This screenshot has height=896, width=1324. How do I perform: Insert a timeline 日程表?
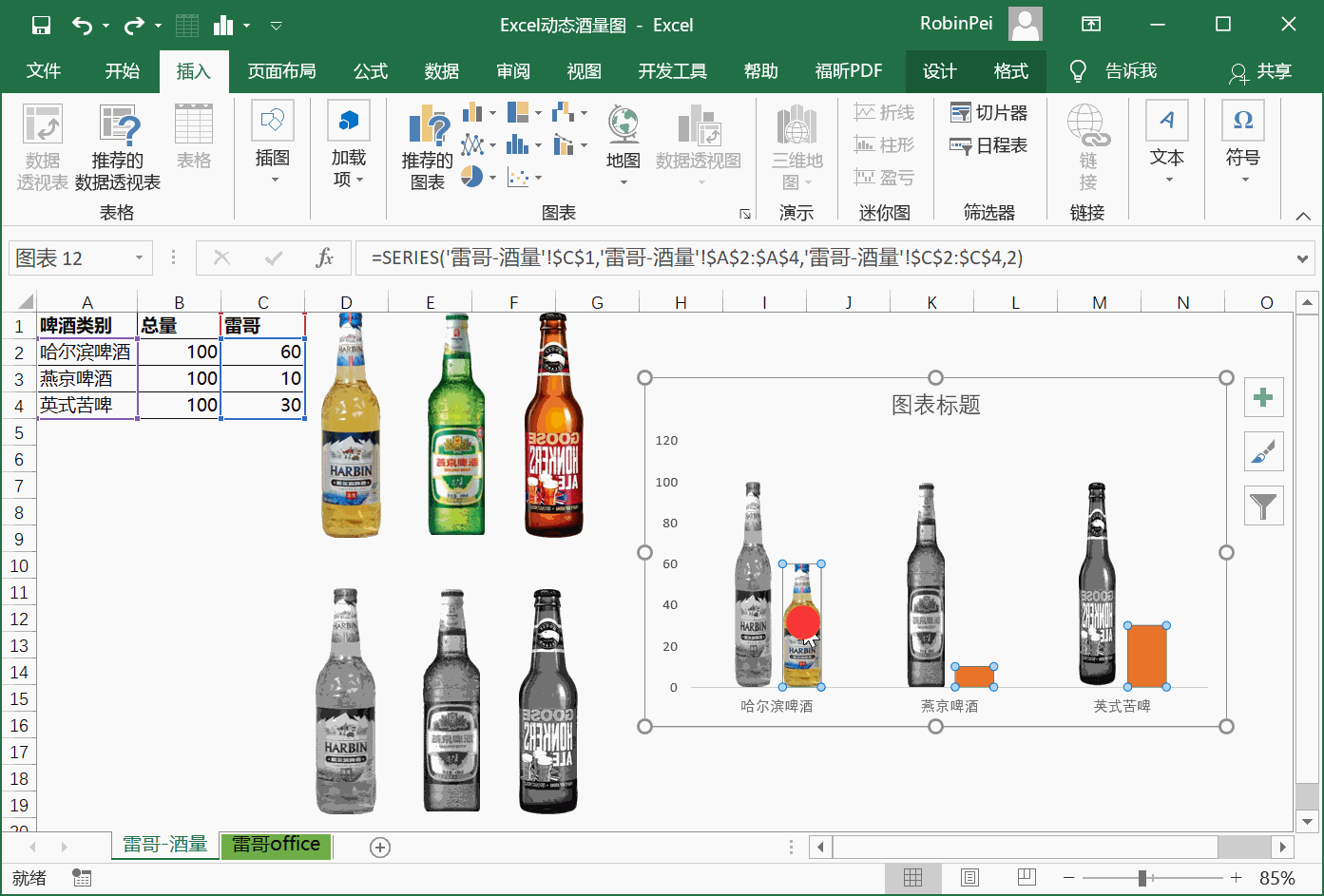(x=989, y=145)
